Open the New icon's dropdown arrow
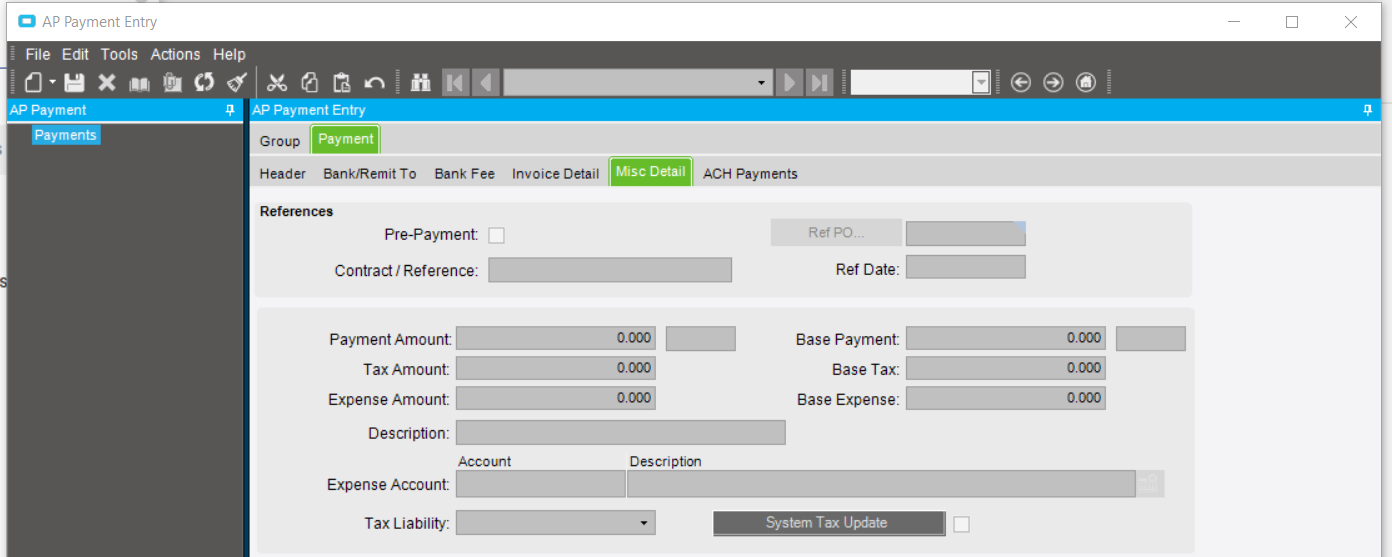Screen dimensions: 1392x557 (x=53, y=83)
